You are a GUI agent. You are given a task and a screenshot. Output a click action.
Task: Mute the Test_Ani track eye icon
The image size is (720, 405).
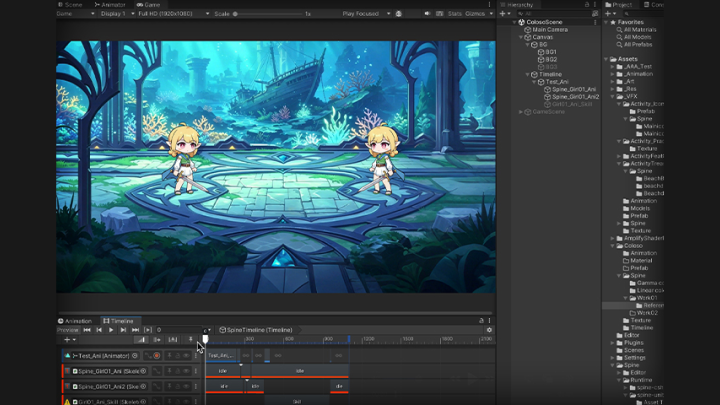[x=186, y=356]
